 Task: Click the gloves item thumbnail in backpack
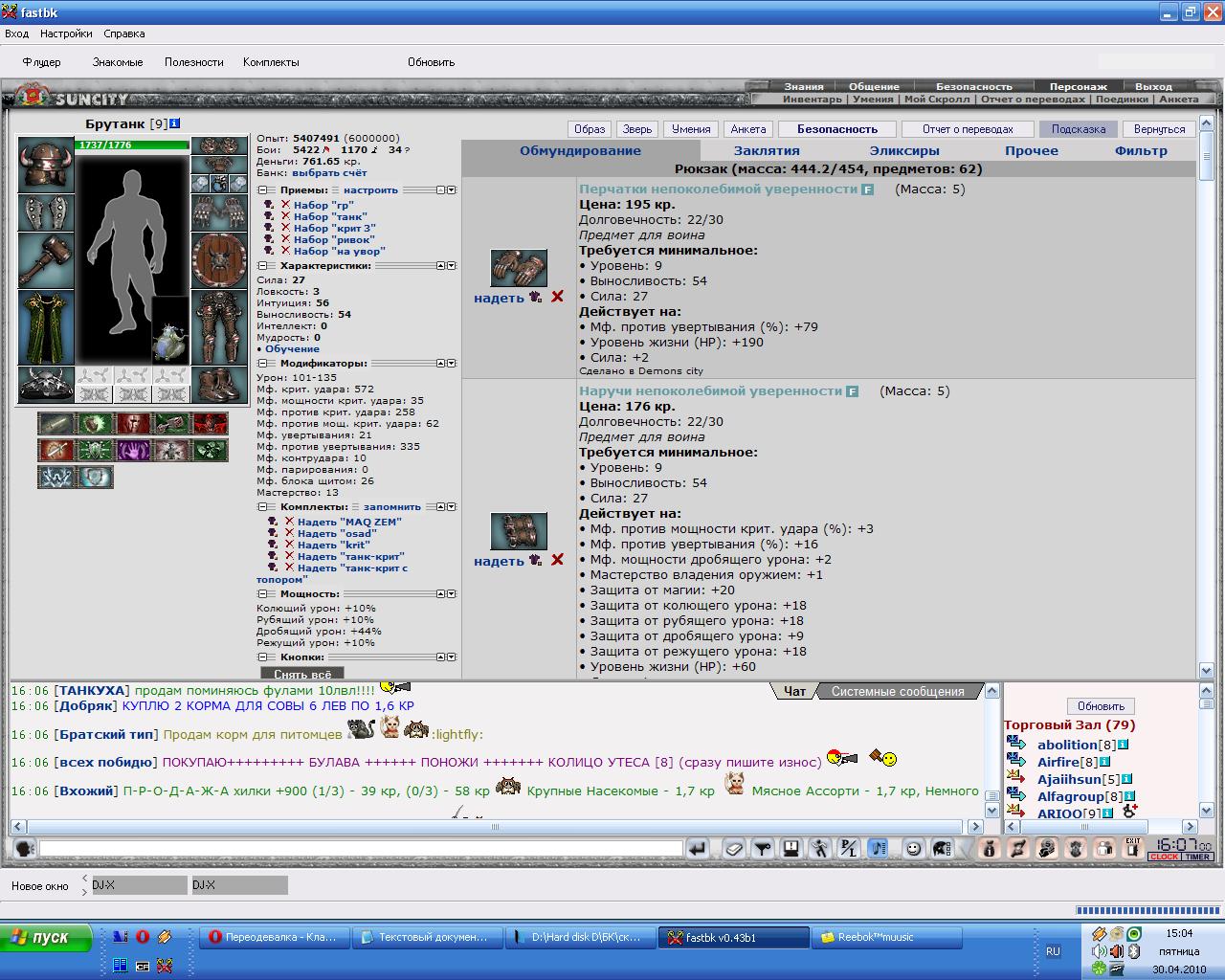click(519, 268)
